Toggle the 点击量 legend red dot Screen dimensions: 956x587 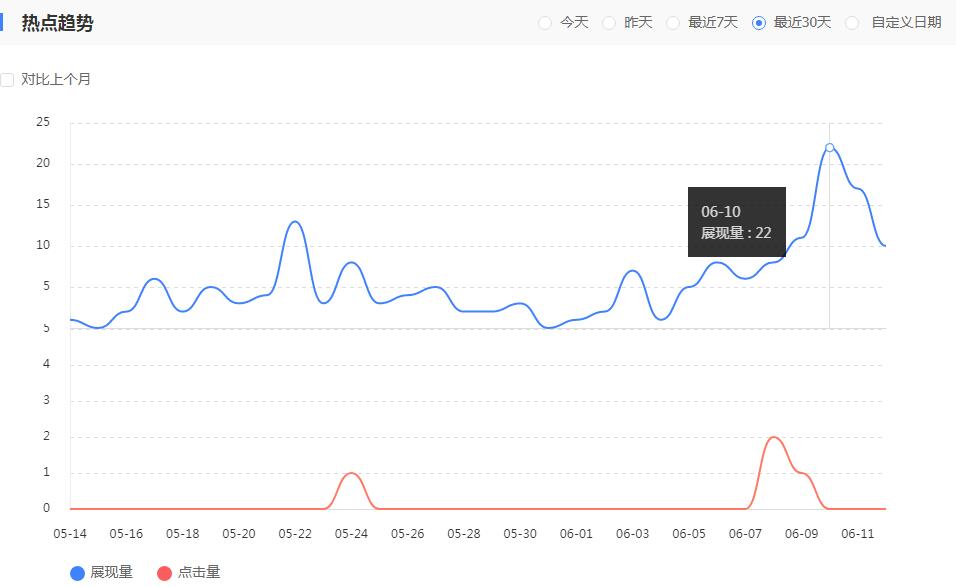[165, 573]
